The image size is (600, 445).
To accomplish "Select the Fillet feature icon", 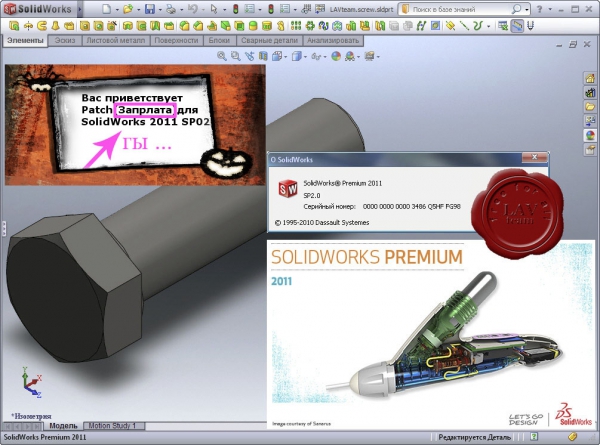I will (x=184, y=26).
